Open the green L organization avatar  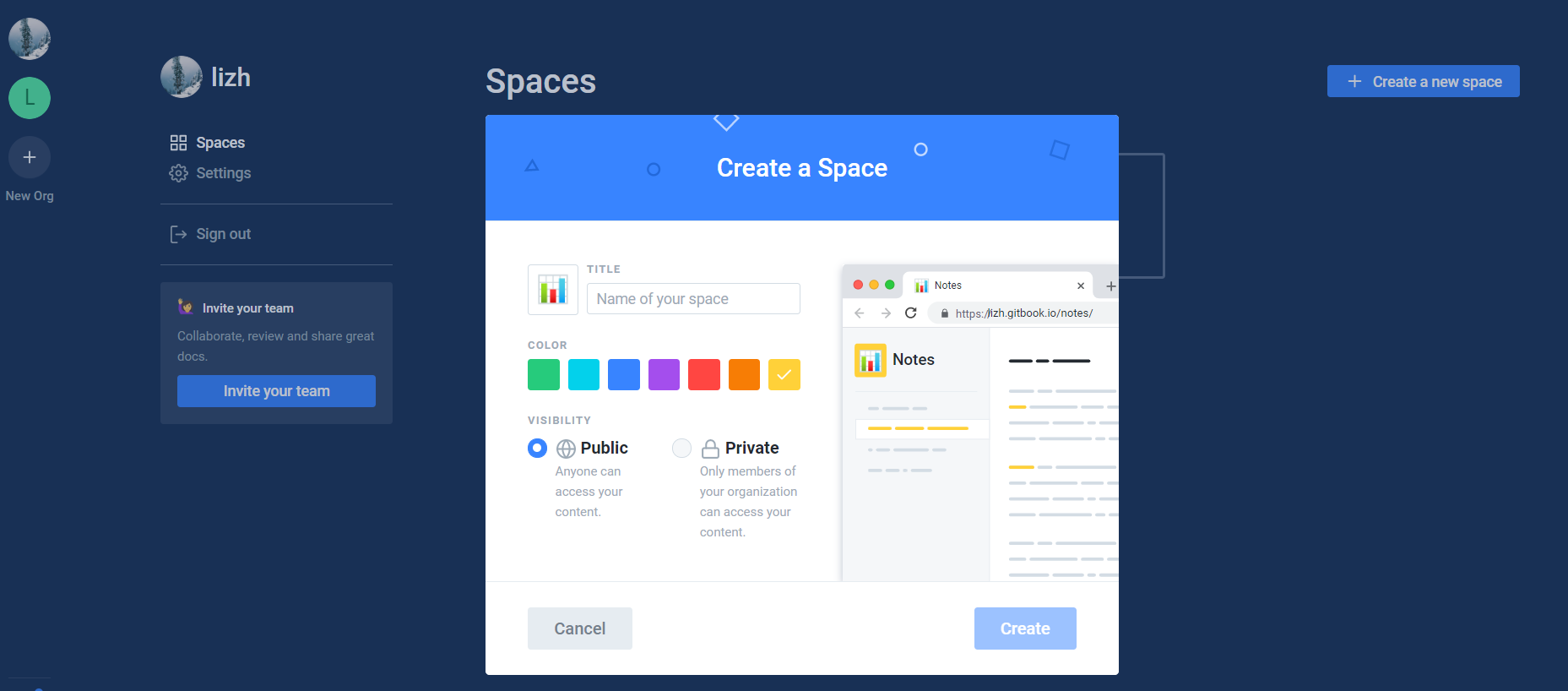[x=30, y=98]
